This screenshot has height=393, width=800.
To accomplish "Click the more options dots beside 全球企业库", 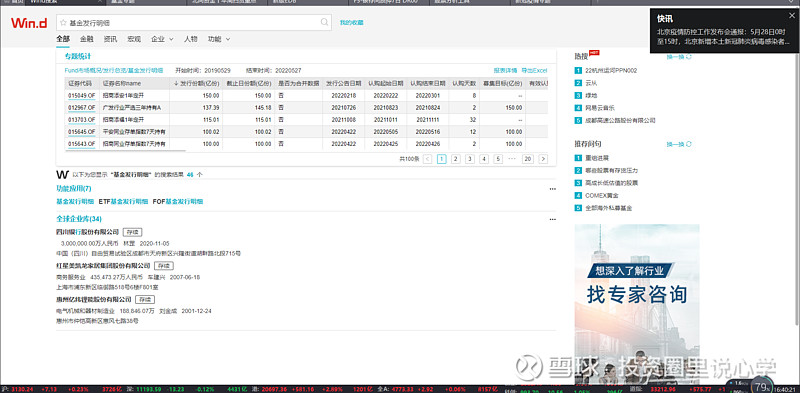I will click(x=553, y=219).
